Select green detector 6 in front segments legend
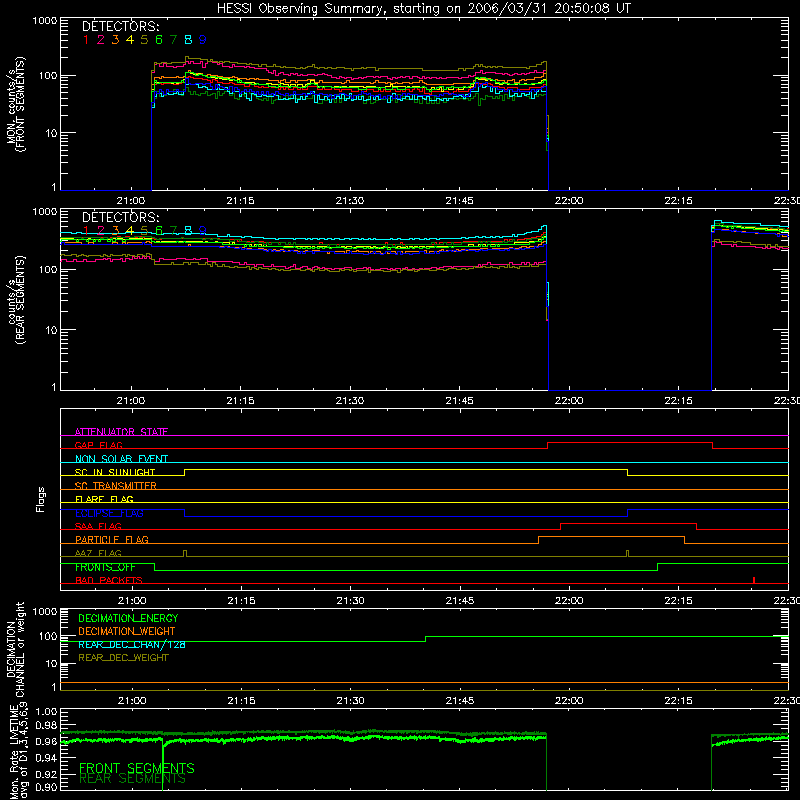Screen dimensions: 800x800 point(159,39)
